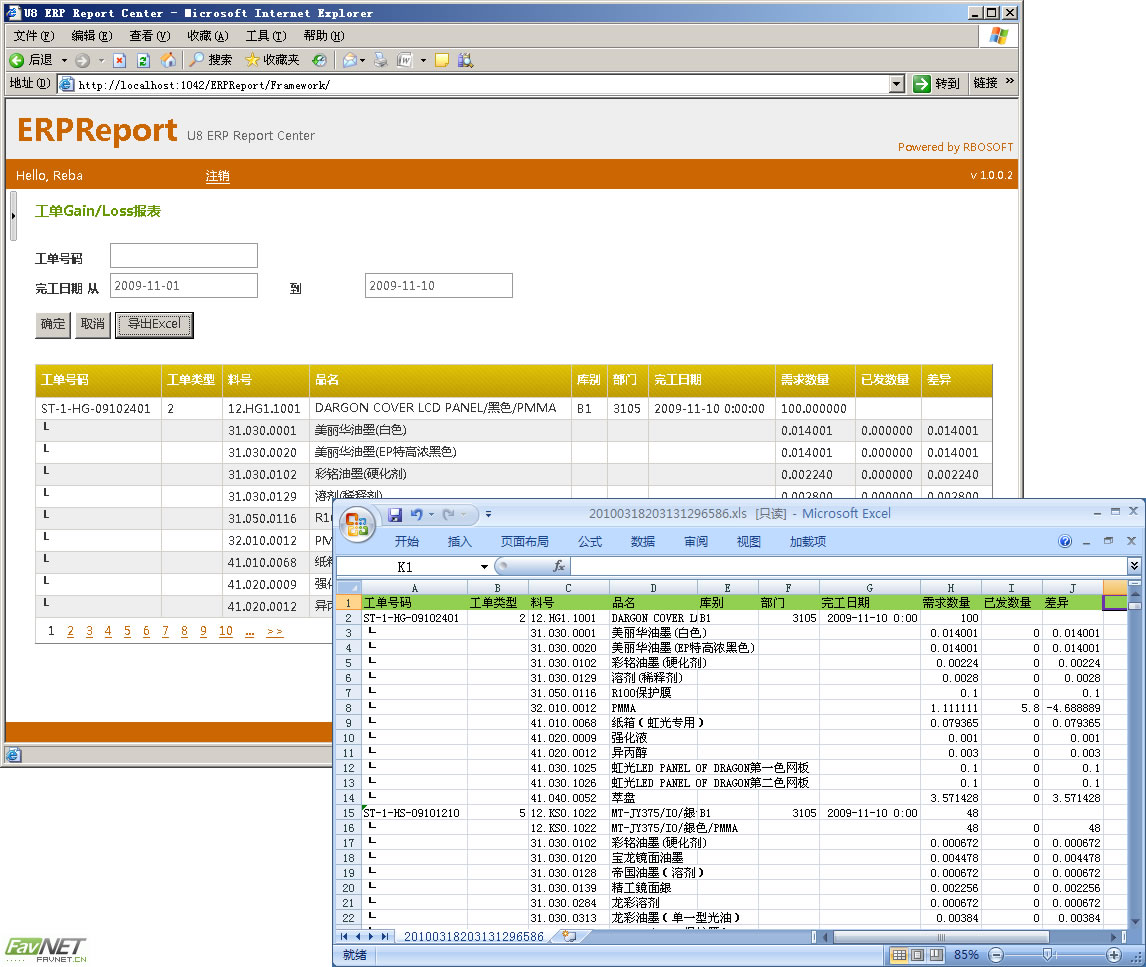The width and height of the screenshot is (1146, 967).
Task: Click IE's forward arrow button
Action: point(83,60)
